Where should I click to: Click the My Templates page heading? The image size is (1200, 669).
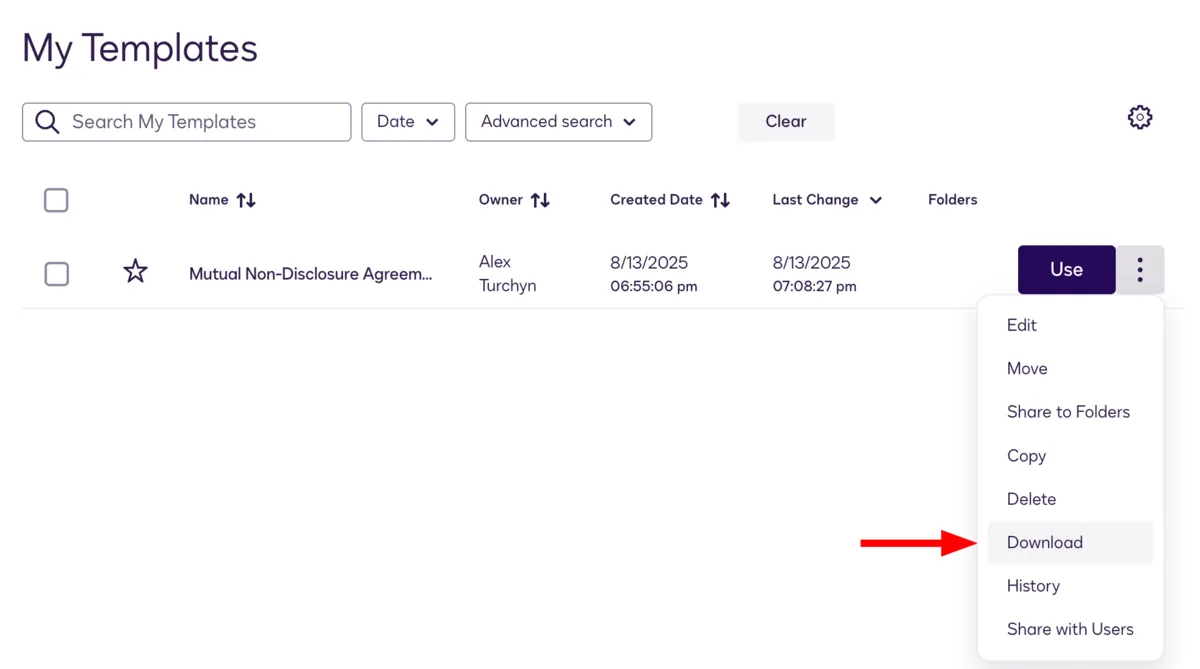coord(140,48)
